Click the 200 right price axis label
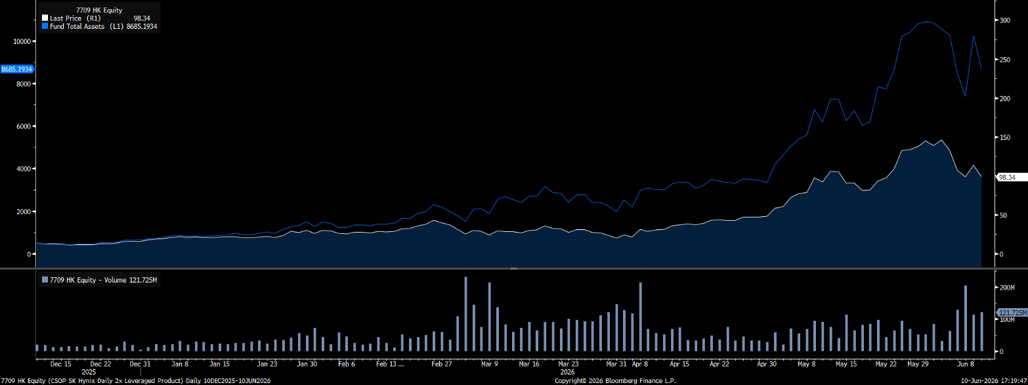 click(1004, 98)
